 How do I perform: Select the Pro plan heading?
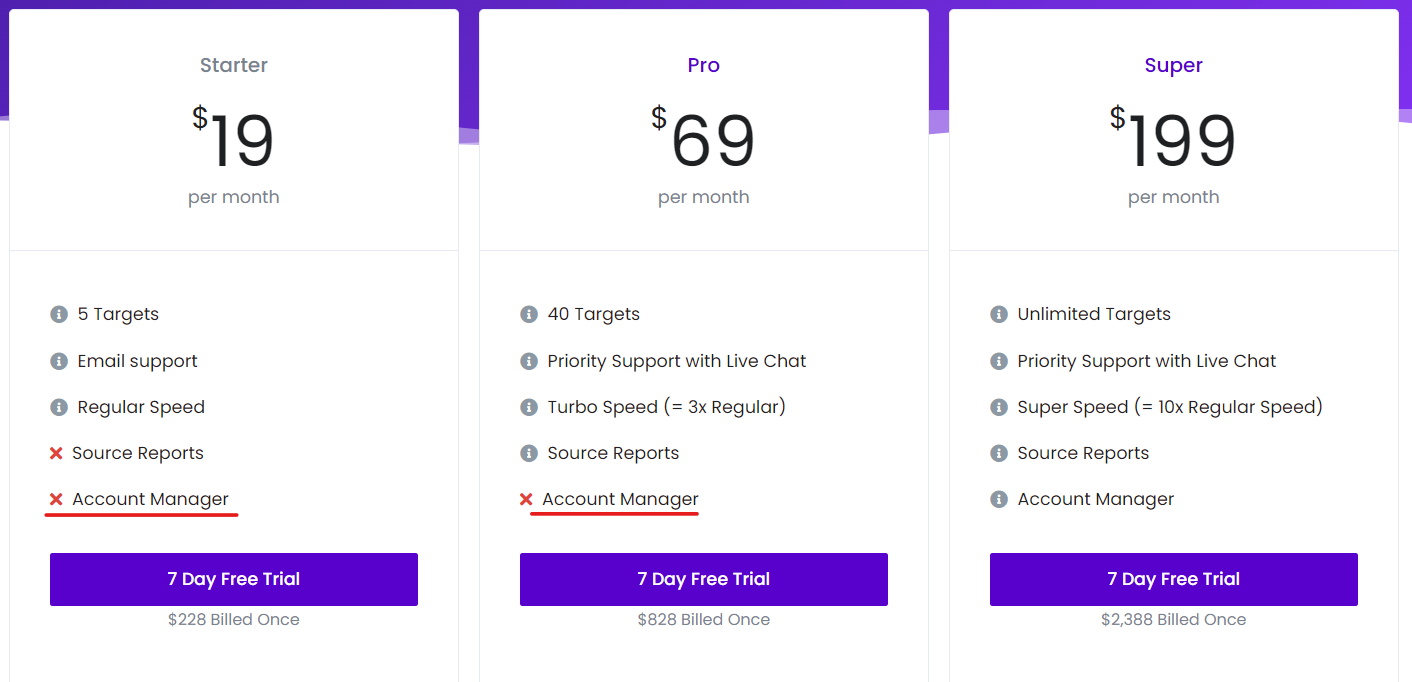(704, 65)
